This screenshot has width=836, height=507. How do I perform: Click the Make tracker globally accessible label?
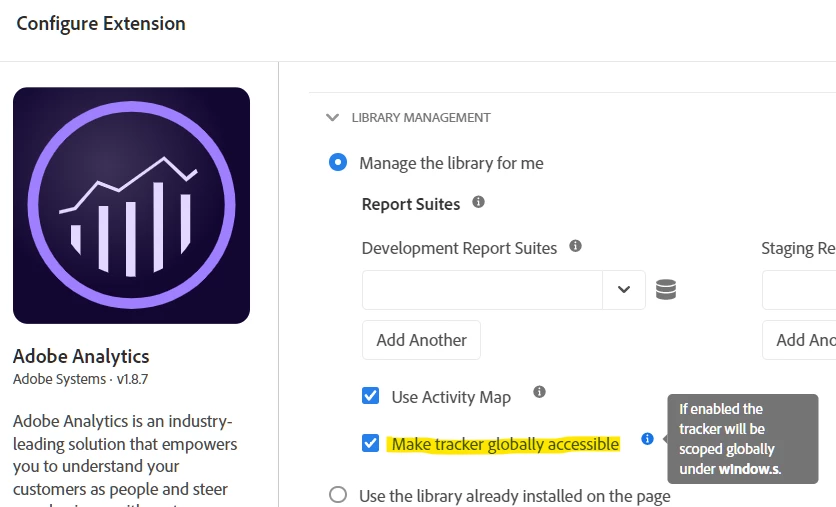pyautogui.click(x=505, y=444)
